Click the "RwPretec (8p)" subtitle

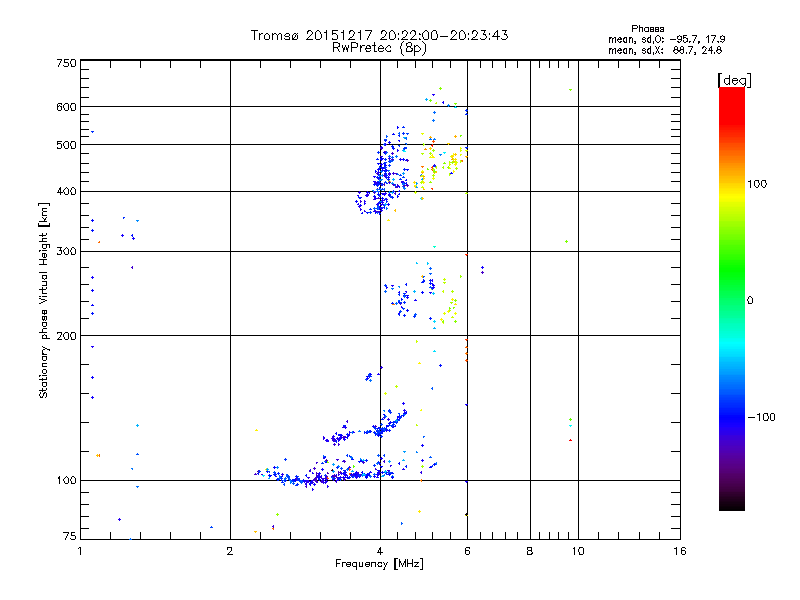[379, 48]
